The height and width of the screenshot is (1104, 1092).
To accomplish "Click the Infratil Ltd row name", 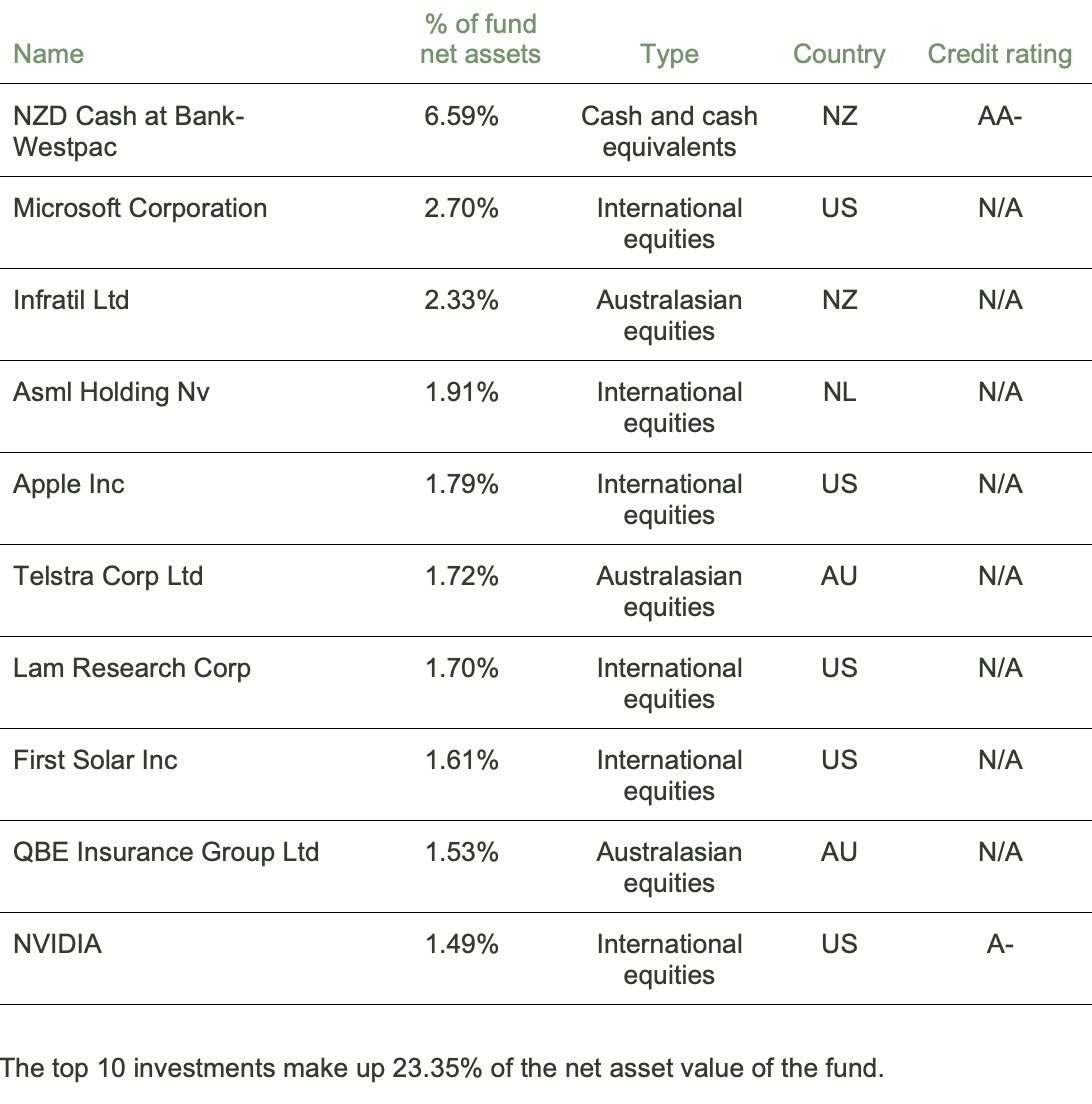I will point(71,300).
